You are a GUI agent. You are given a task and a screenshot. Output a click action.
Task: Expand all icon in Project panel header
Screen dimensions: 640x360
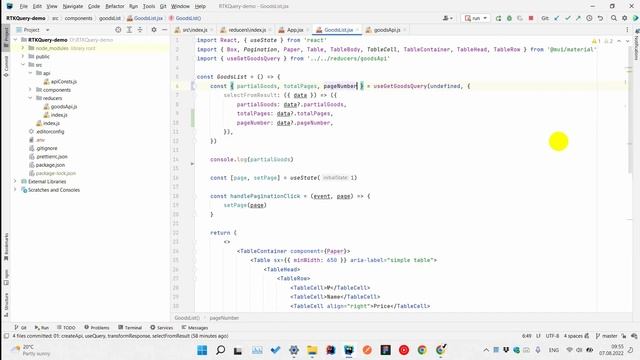tap(129, 30)
